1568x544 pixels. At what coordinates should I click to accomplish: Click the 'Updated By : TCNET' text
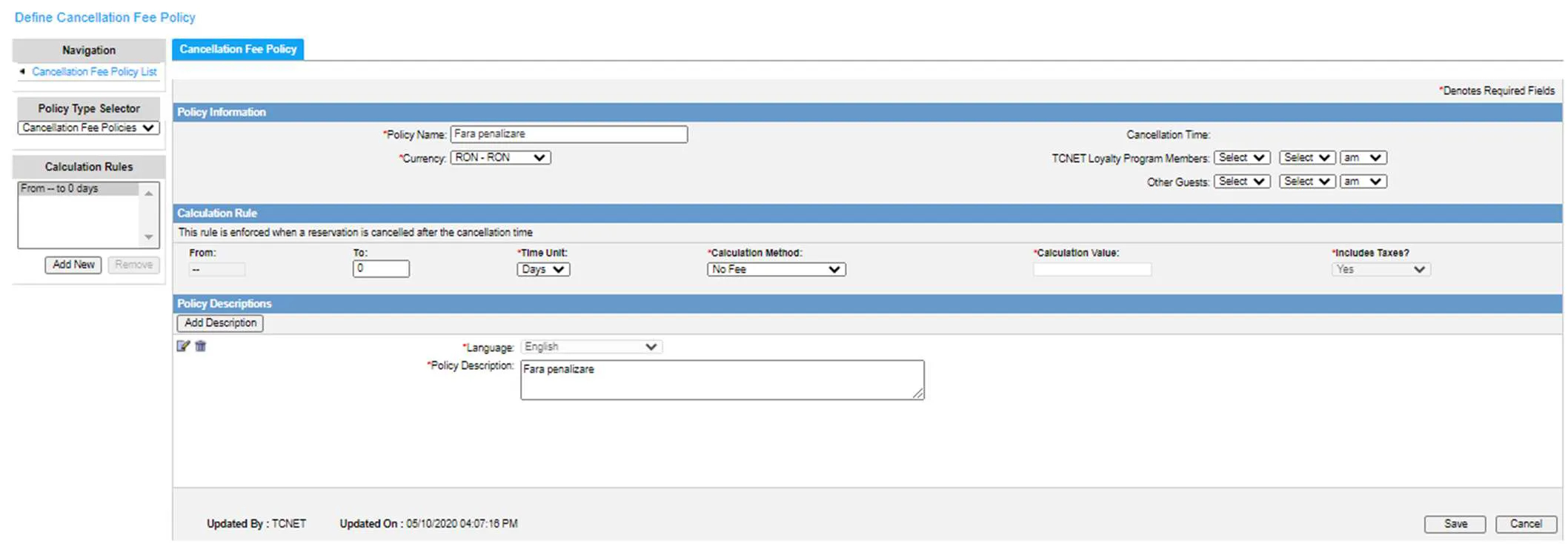pos(256,524)
